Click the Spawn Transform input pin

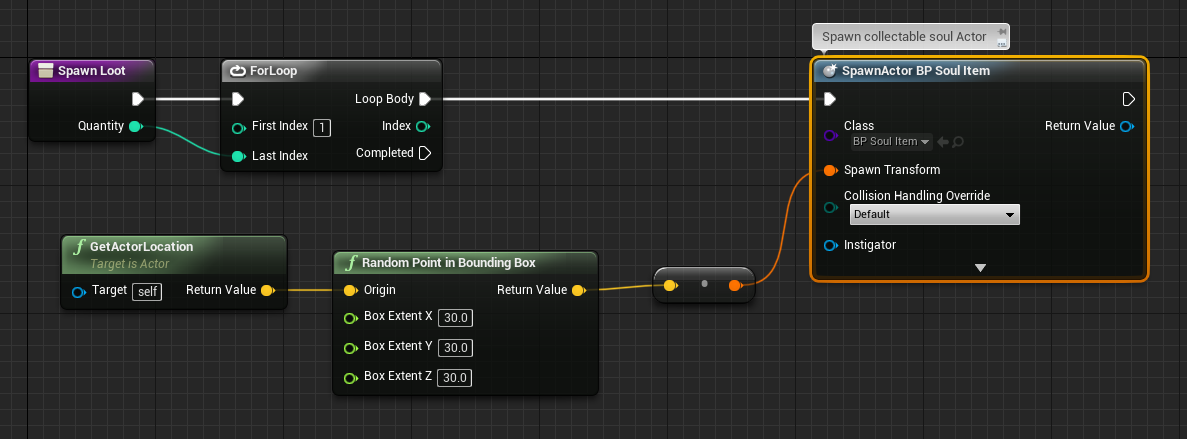[x=830, y=170]
